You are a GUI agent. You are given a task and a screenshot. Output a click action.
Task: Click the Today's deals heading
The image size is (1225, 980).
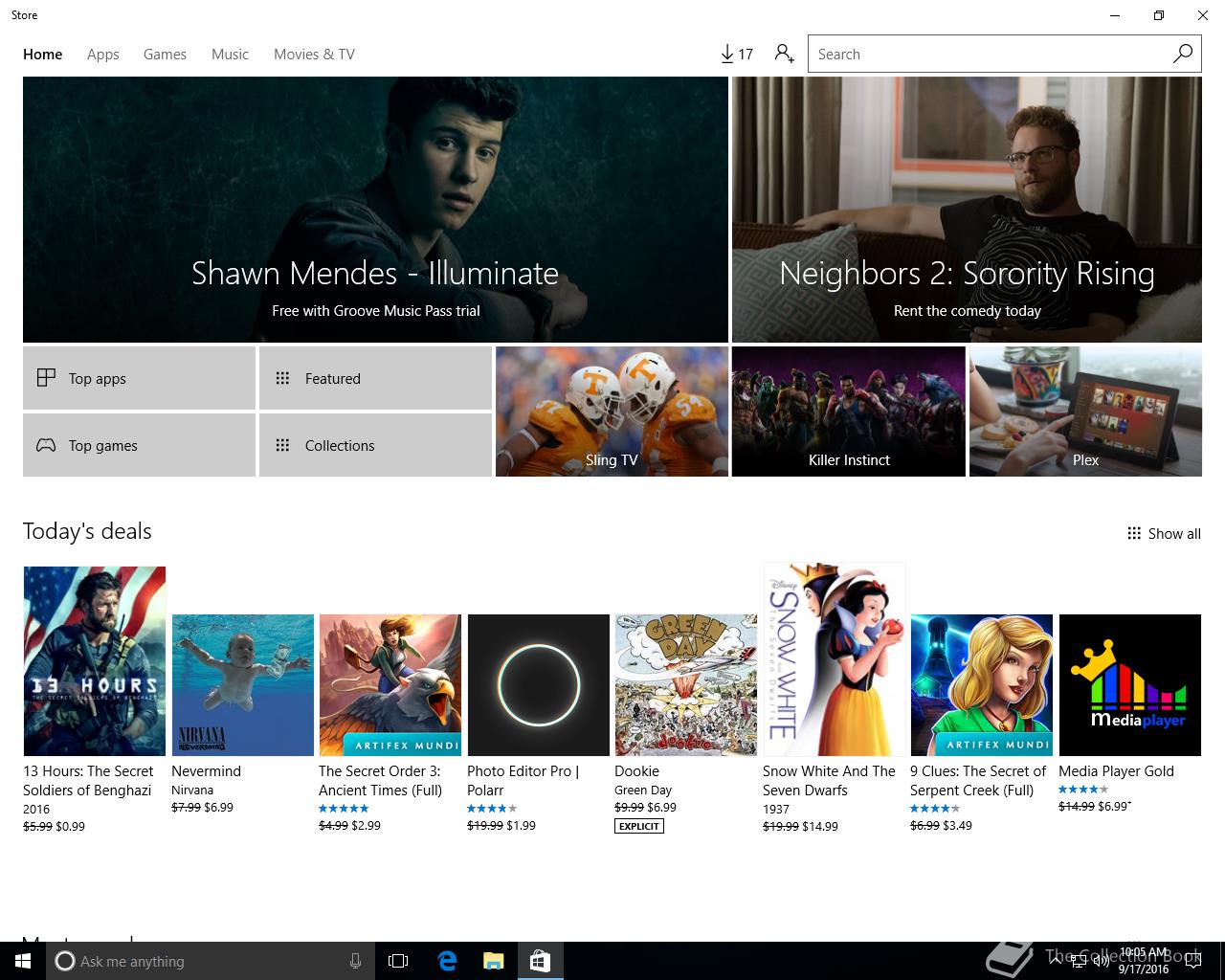click(87, 531)
